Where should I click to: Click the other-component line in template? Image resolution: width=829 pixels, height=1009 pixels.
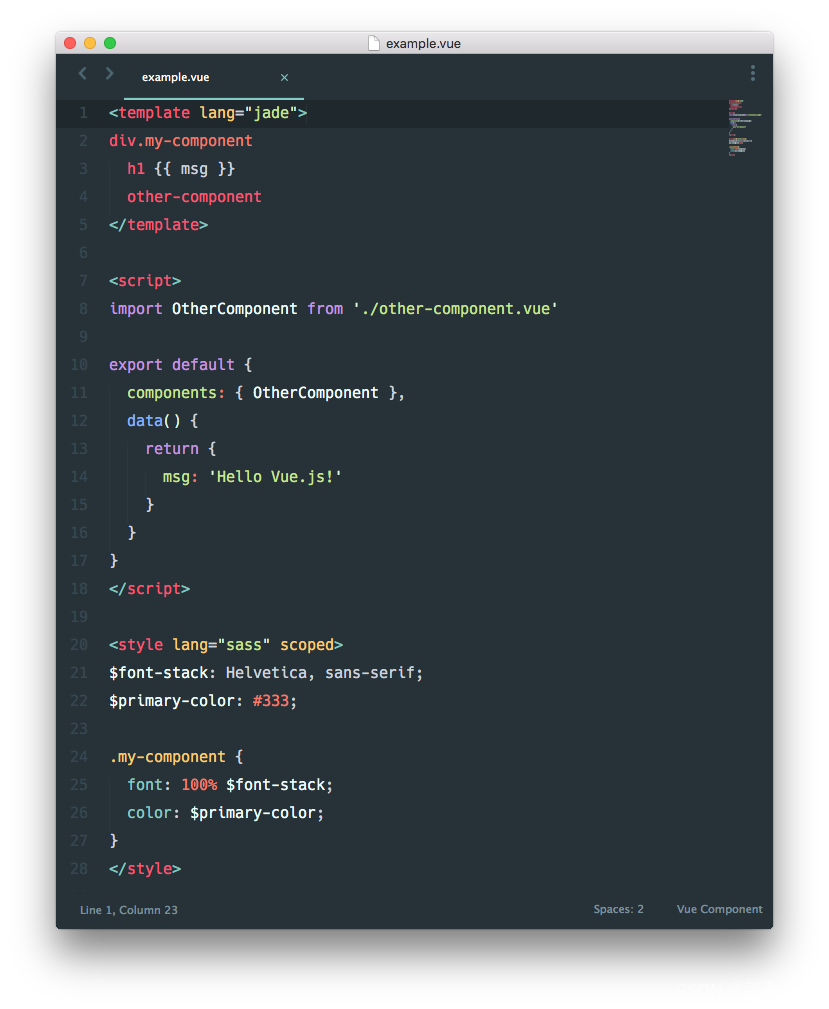point(194,197)
